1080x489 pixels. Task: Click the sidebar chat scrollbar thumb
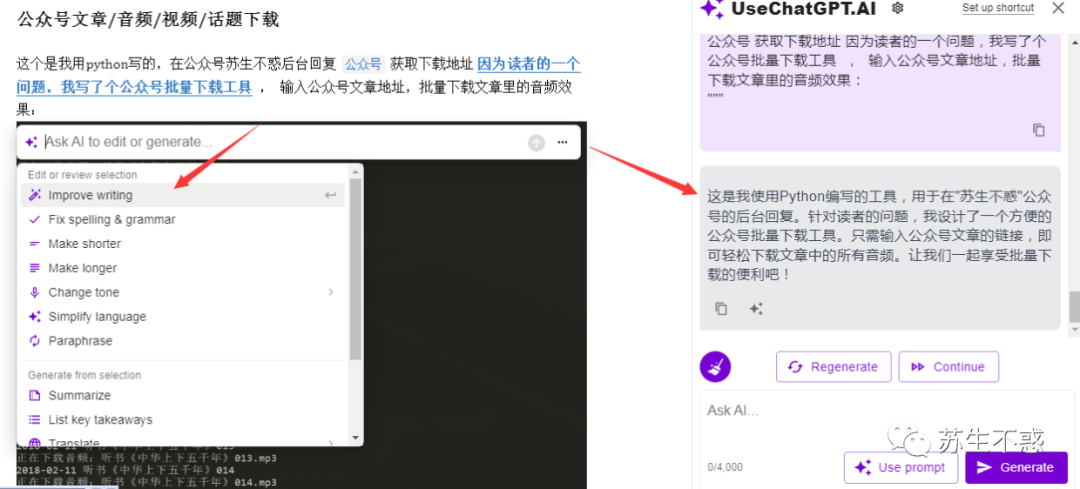point(1074,306)
